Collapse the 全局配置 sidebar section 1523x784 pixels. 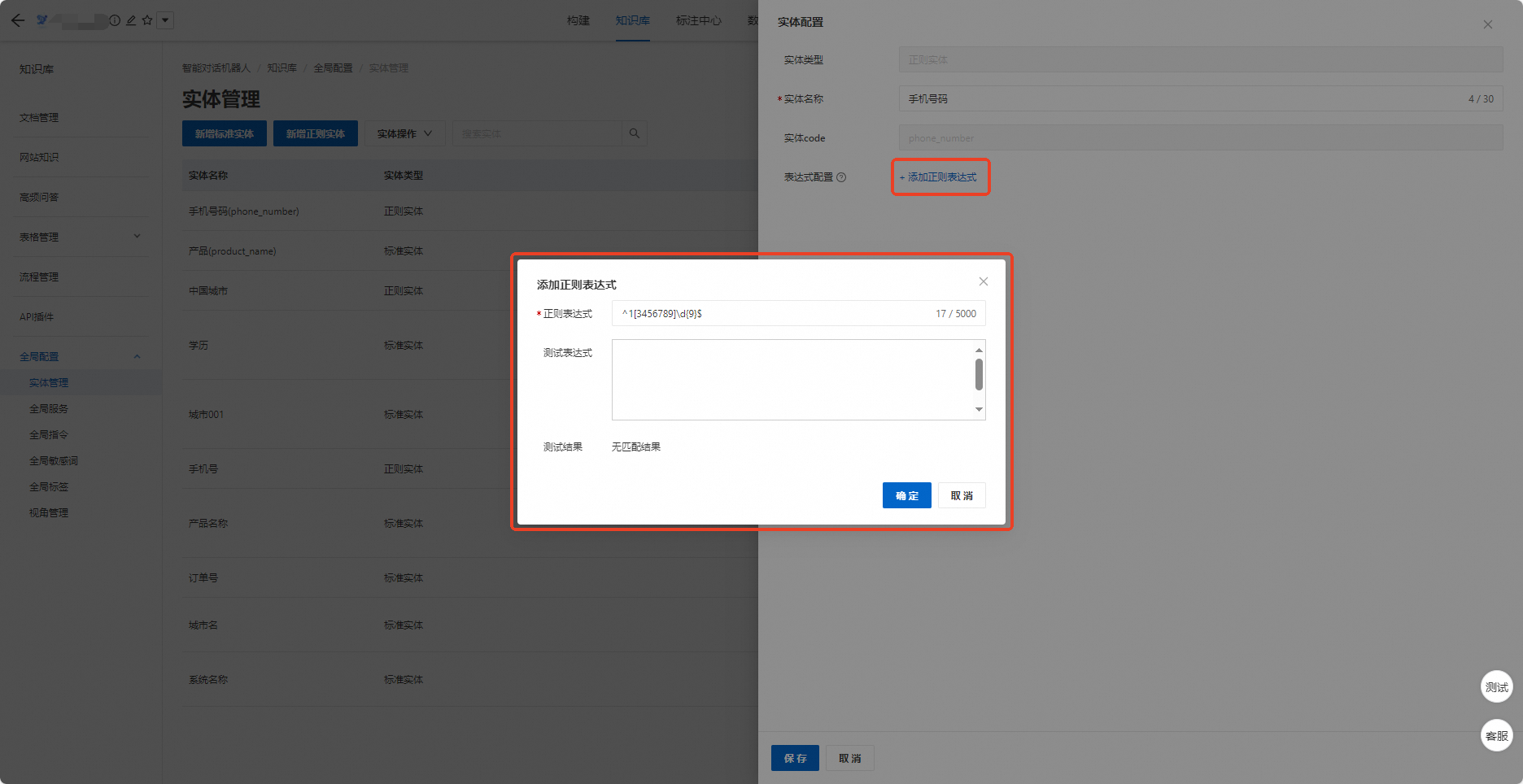[81, 356]
